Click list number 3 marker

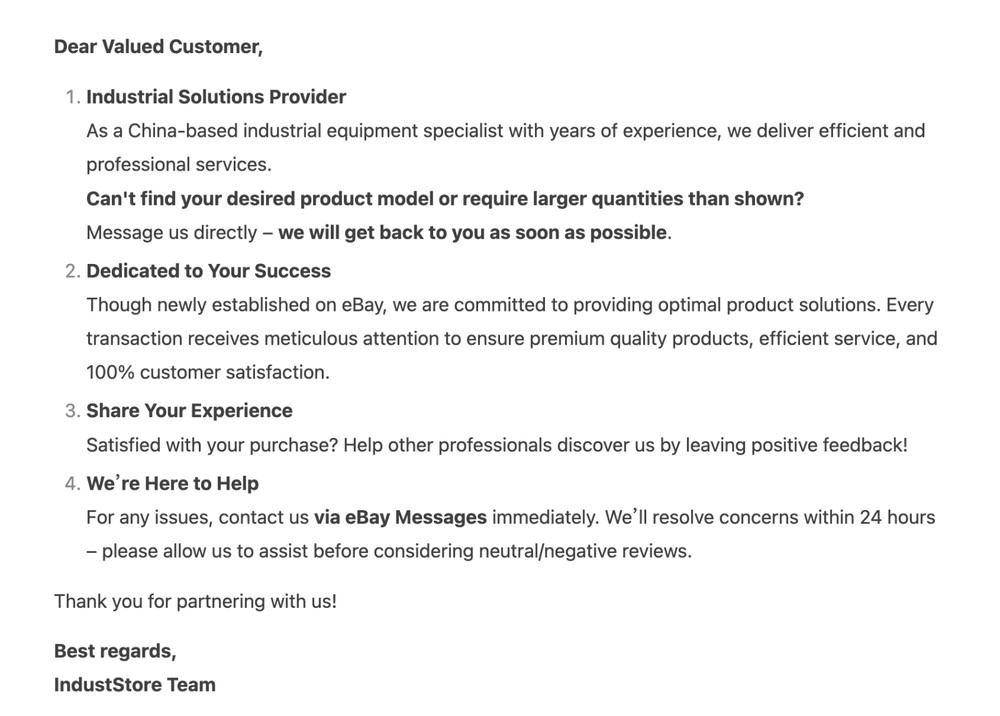71,411
